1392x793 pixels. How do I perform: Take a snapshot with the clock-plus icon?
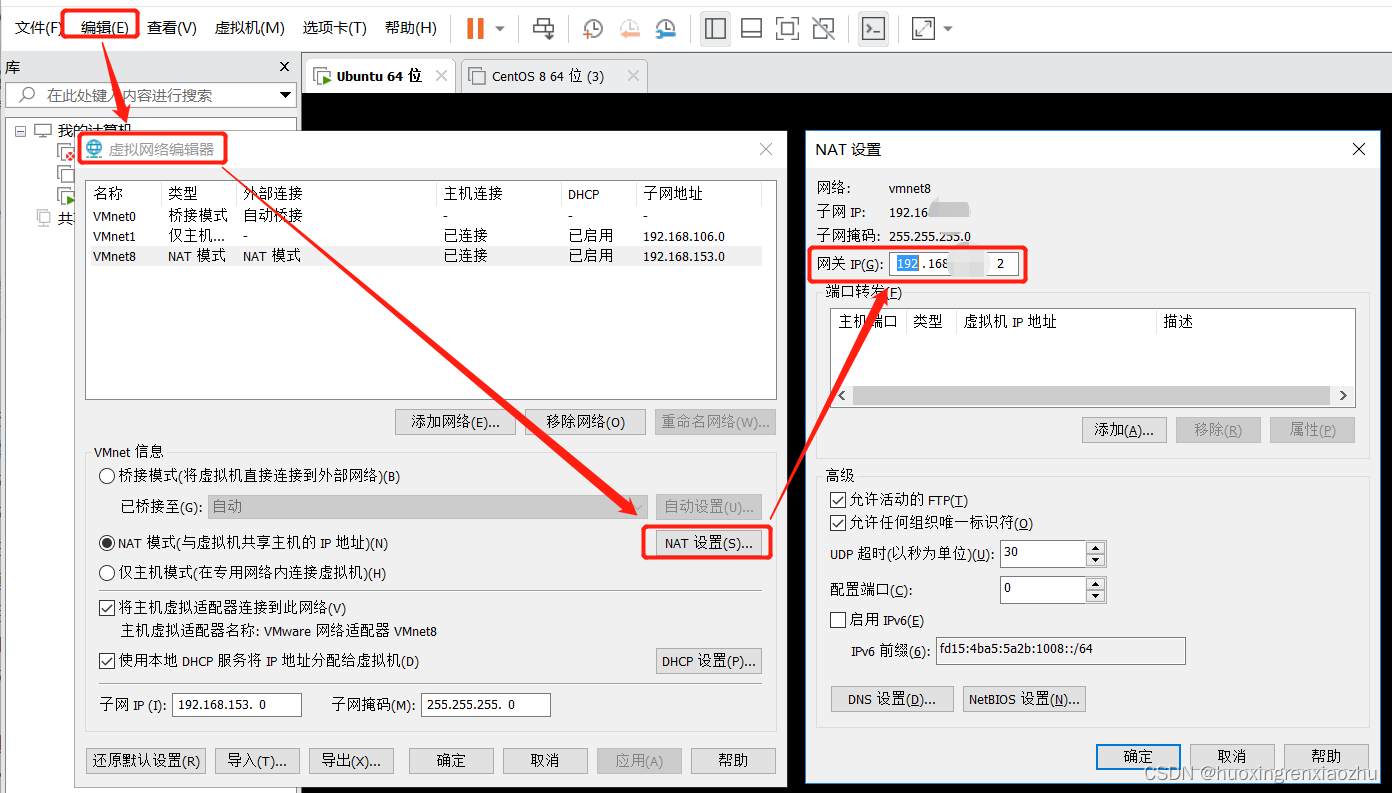[x=593, y=28]
